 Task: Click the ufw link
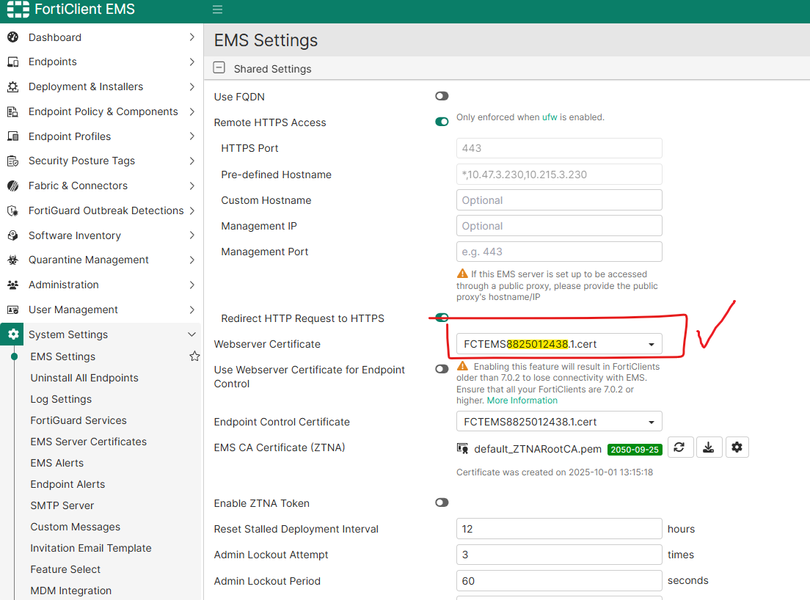click(x=549, y=117)
